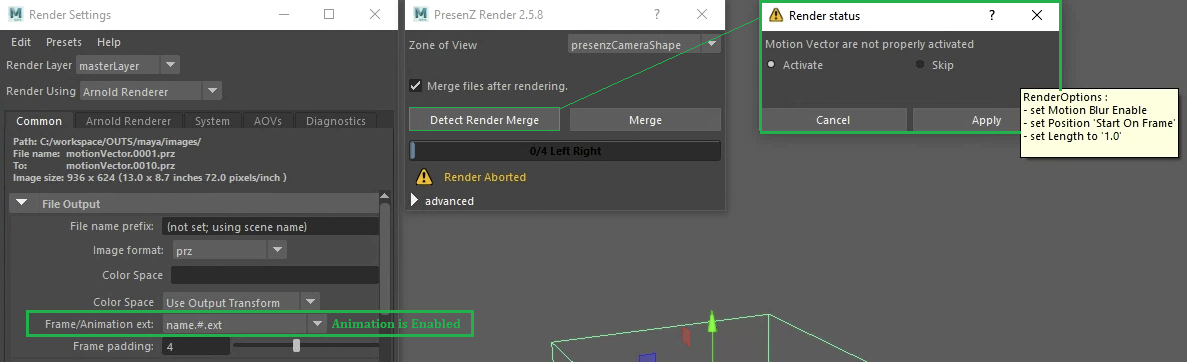Image resolution: width=1187 pixels, height=362 pixels.
Task: Open the Render Using Arnold Renderer dropdown
Action: (x=150, y=92)
